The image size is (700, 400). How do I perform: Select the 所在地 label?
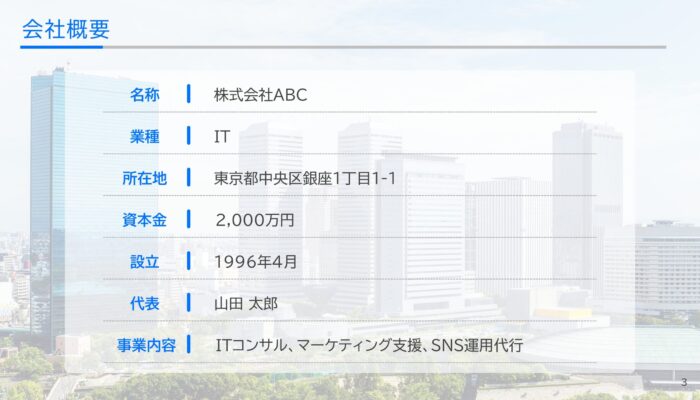144,178
